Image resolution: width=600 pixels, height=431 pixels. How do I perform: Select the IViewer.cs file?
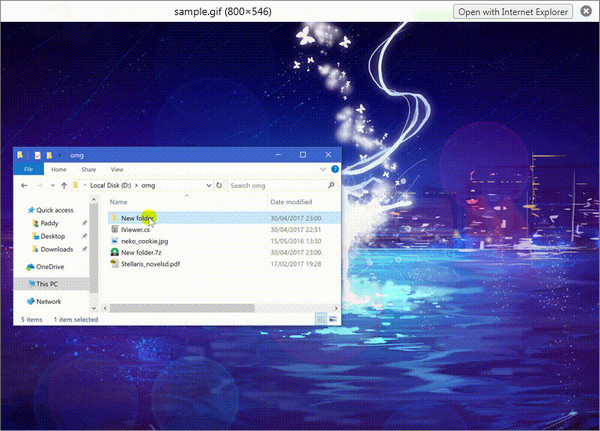[x=135, y=229]
